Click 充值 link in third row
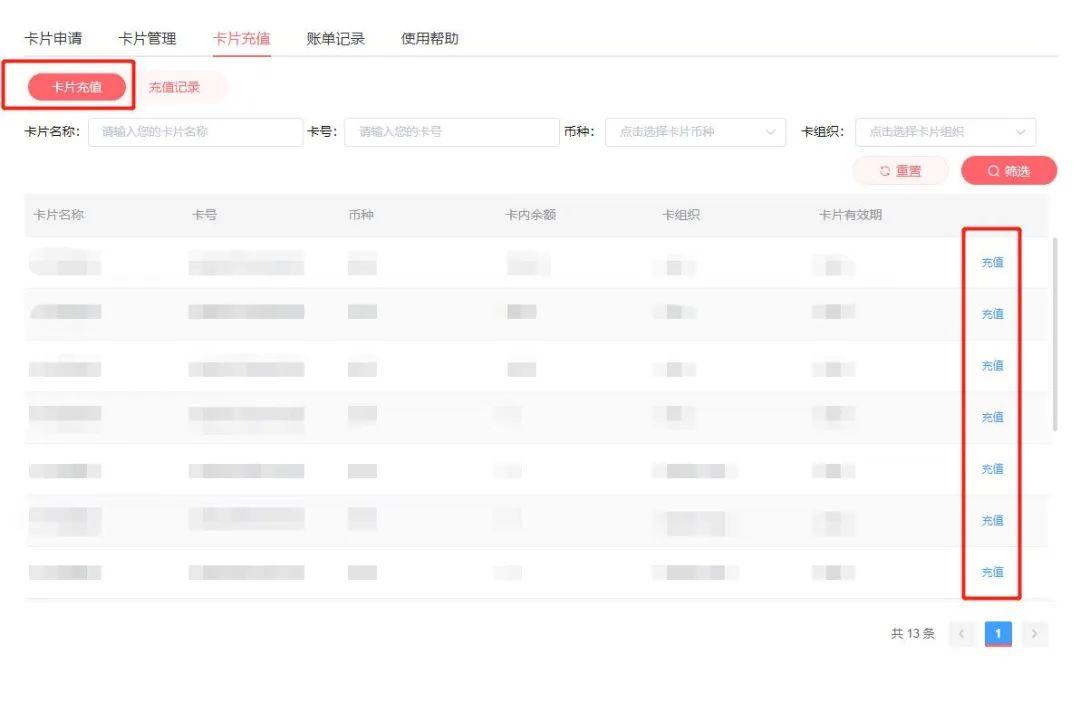 click(992, 366)
